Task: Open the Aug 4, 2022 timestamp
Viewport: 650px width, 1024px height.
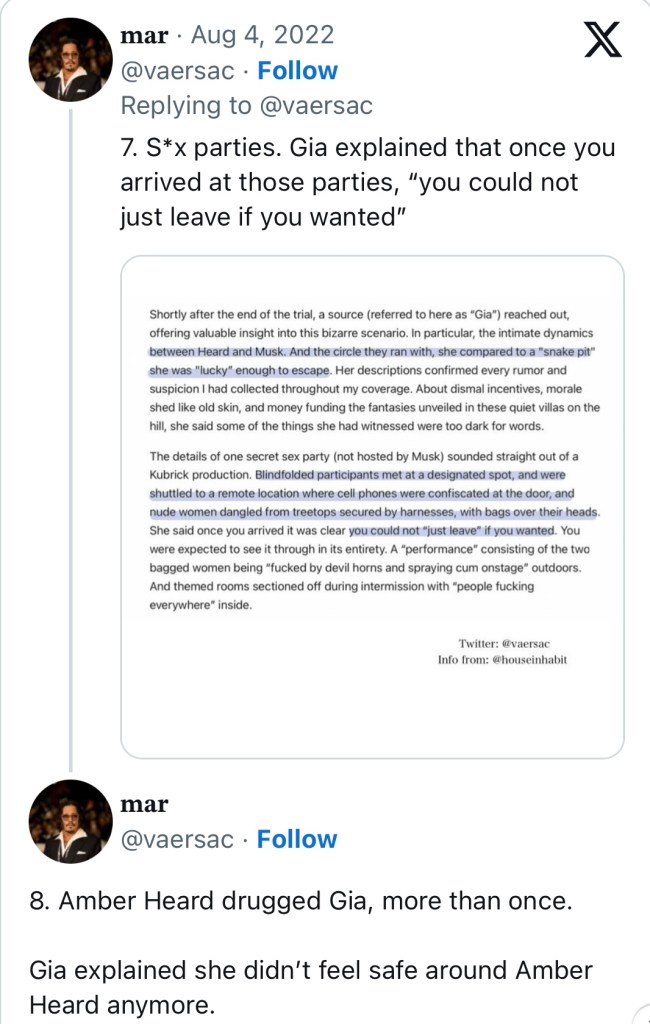Action: [x=262, y=36]
